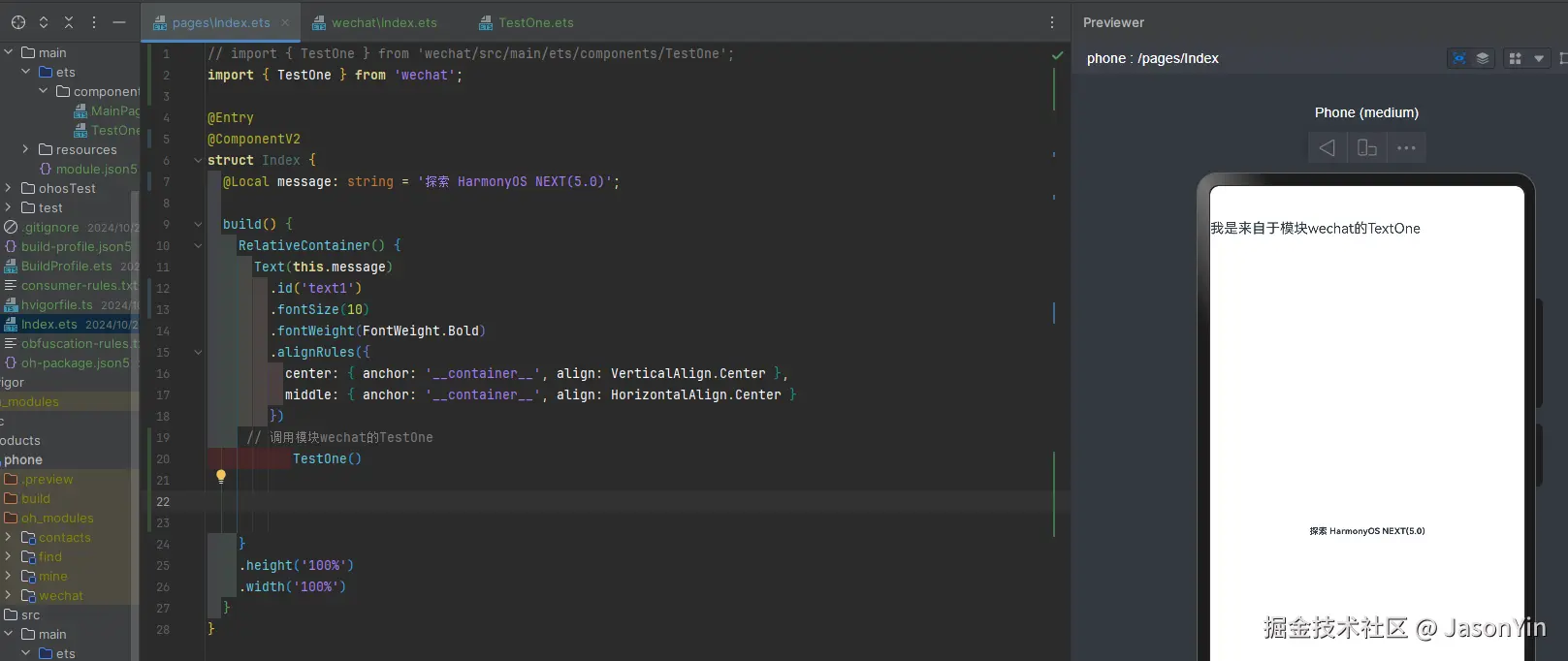Viewport: 1568px width, 661px height.
Task: Select build-profile.json5 file
Action: tap(76, 246)
